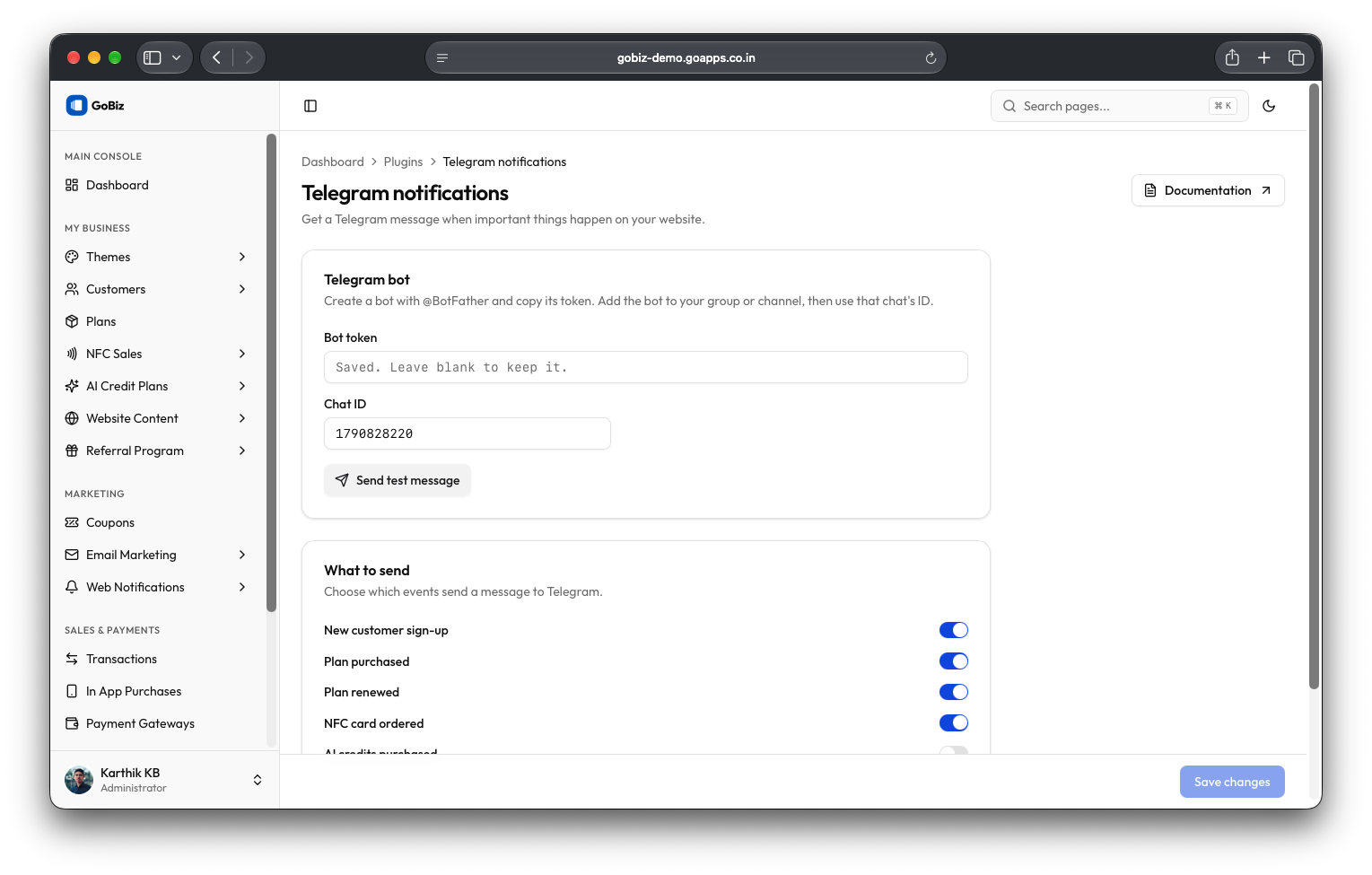1372x875 pixels.
Task: Focus the Bot token input field
Action: [646, 367]
